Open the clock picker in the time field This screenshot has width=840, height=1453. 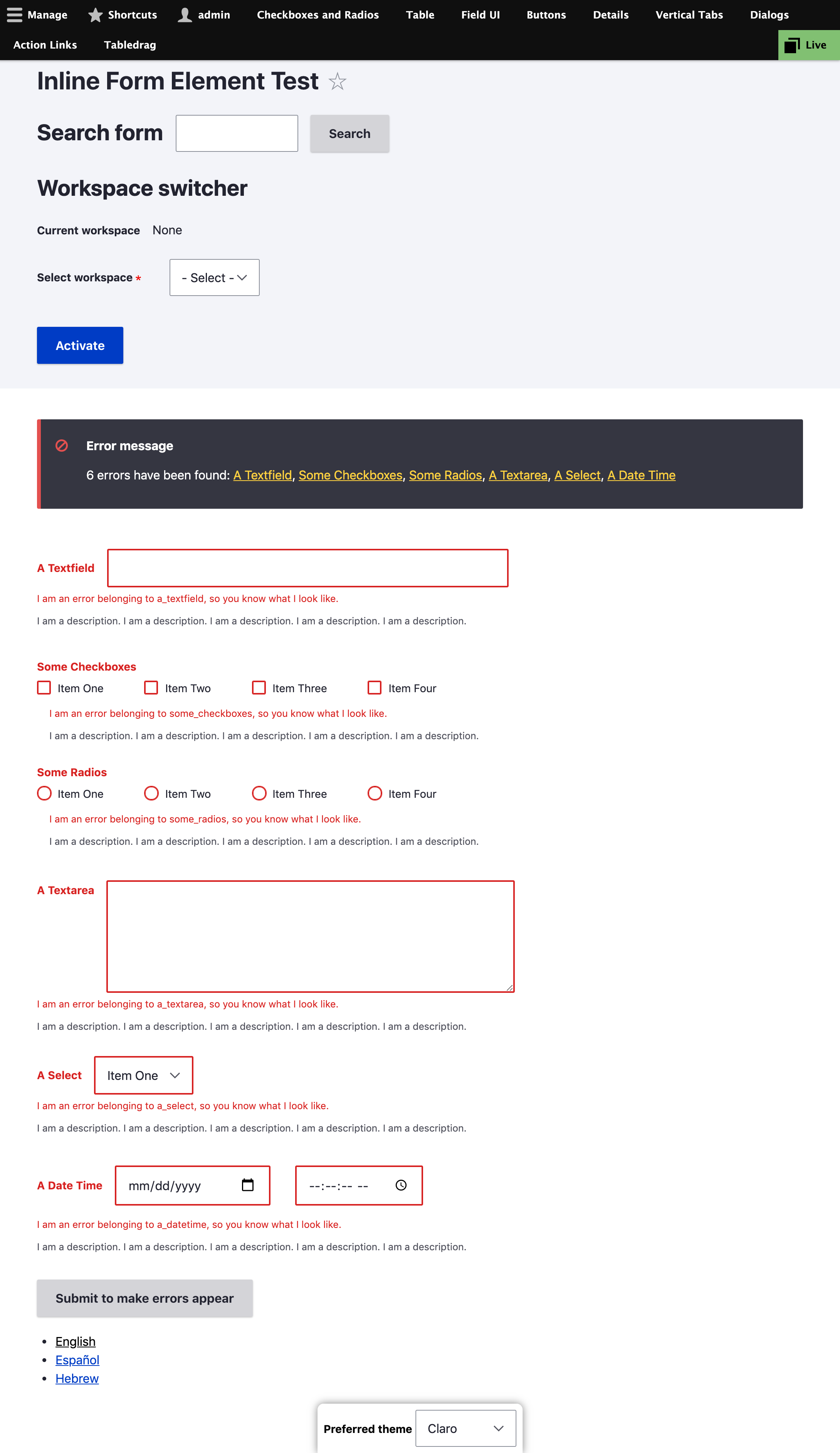tap(400, 1186)
